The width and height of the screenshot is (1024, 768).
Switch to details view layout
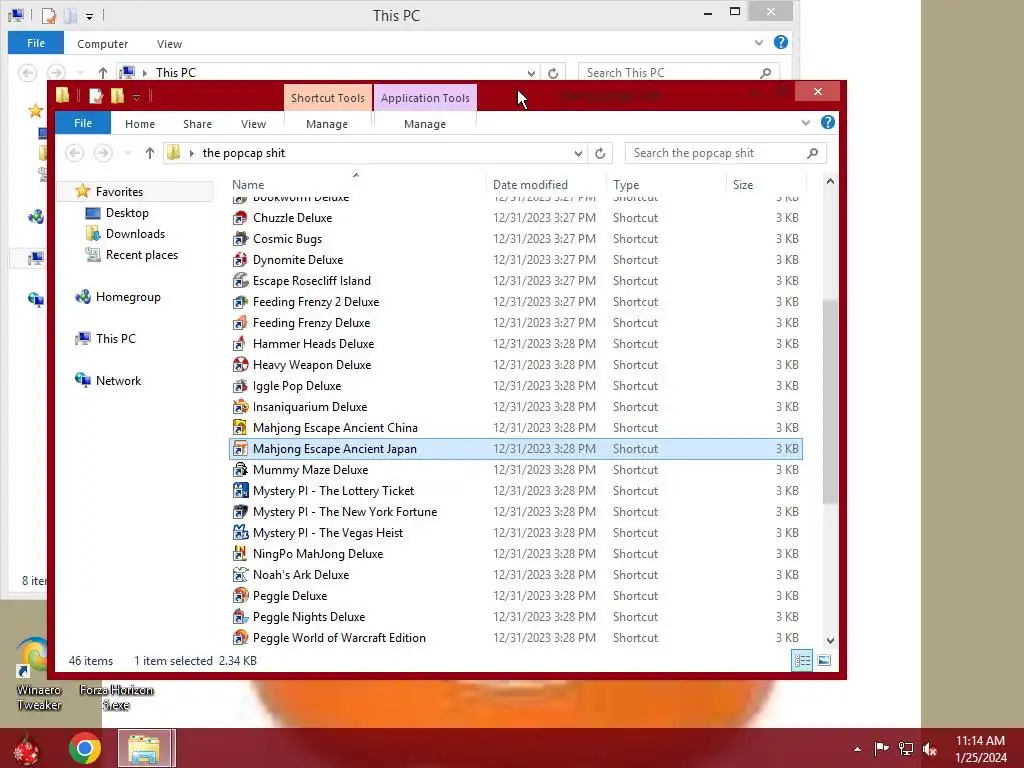802,660
